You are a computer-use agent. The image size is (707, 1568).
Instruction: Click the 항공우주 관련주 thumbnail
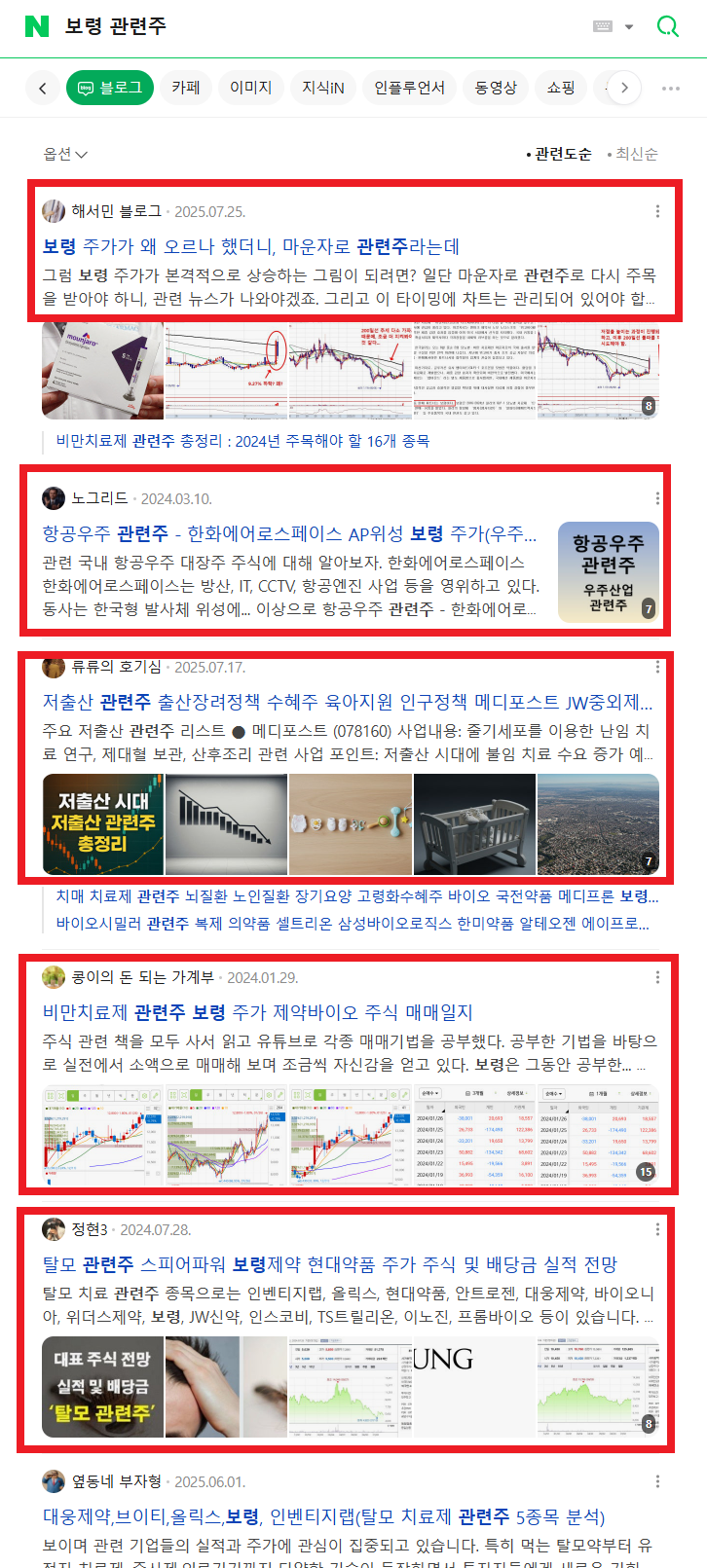pyautogui.click(x=609, y=572)
